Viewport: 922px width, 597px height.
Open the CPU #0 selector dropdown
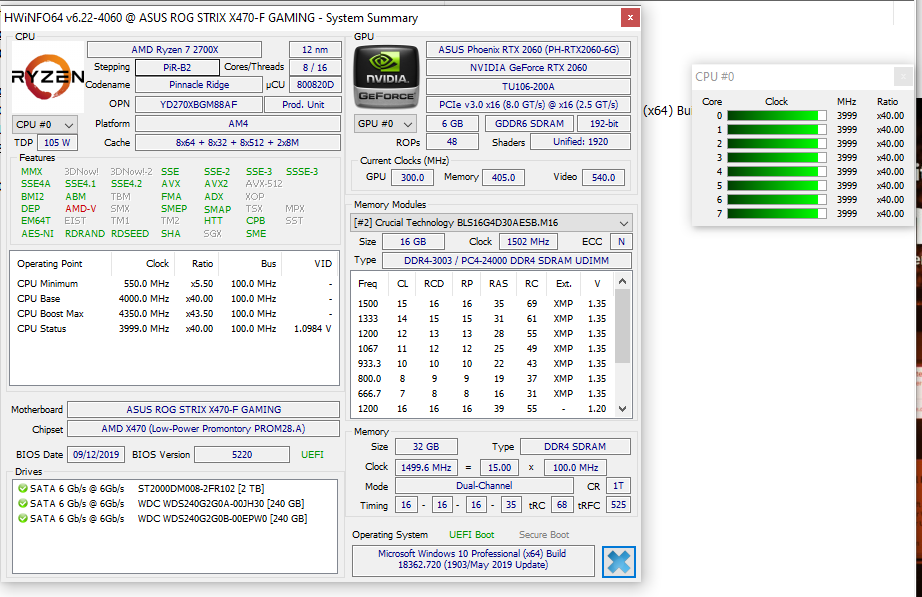tap(45, 125)
